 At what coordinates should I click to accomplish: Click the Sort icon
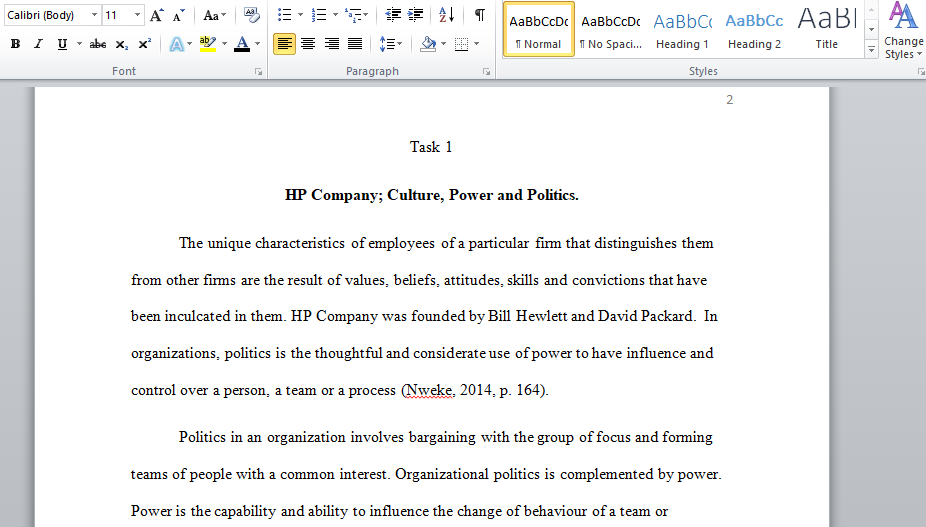[447, 15]
